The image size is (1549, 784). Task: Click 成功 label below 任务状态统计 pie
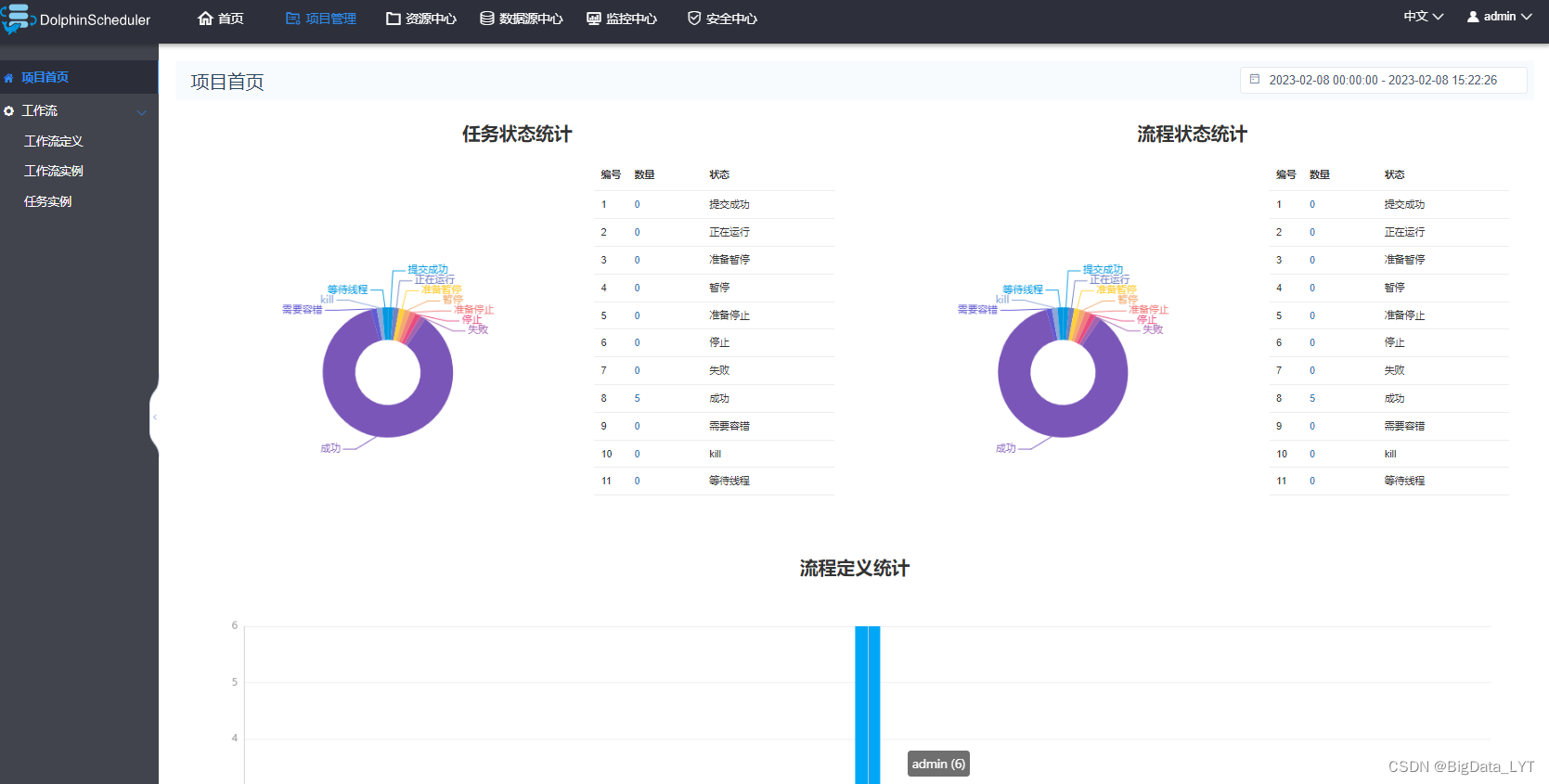click(330, 448)
